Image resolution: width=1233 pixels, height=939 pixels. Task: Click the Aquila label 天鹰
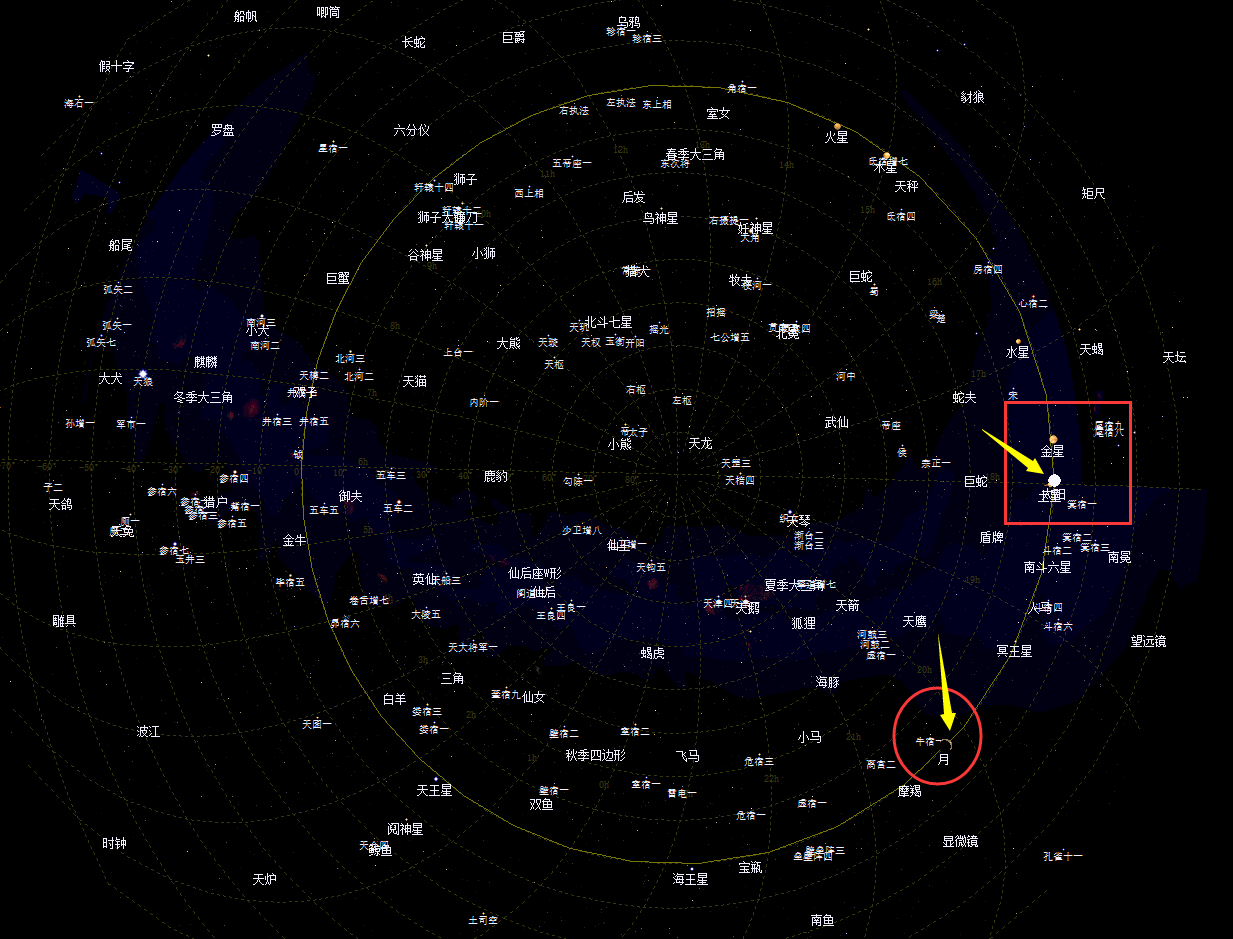click(914, 621)
